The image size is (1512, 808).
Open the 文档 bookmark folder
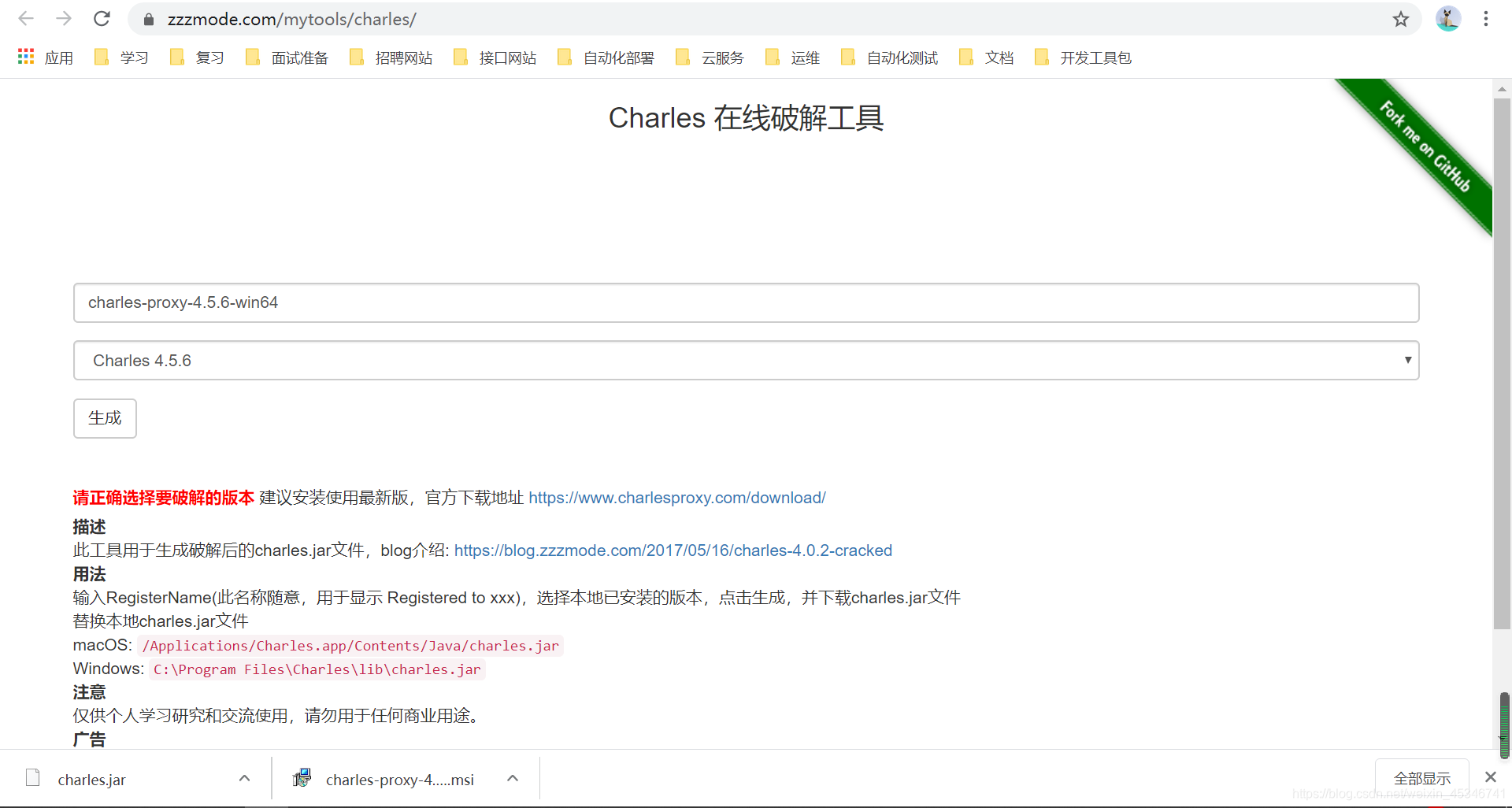point(986,57)
